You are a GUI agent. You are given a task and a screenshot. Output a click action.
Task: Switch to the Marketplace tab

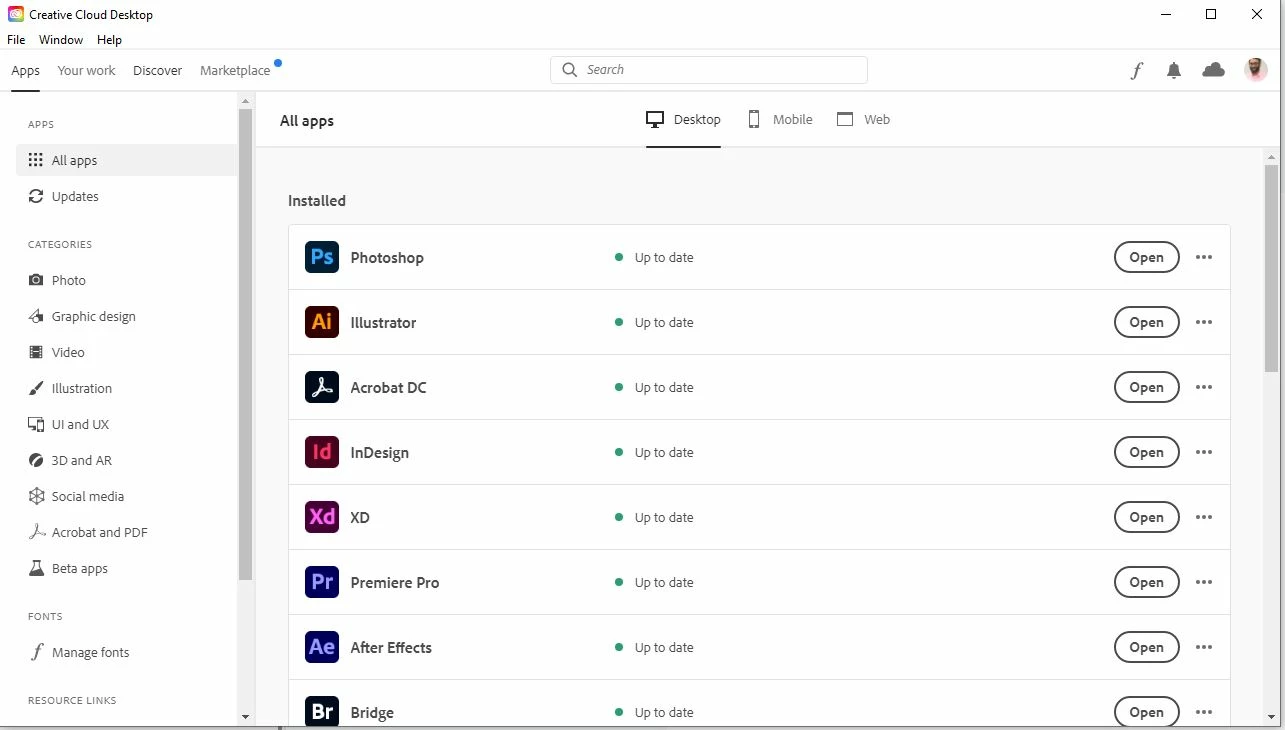(x=235, y=70)
